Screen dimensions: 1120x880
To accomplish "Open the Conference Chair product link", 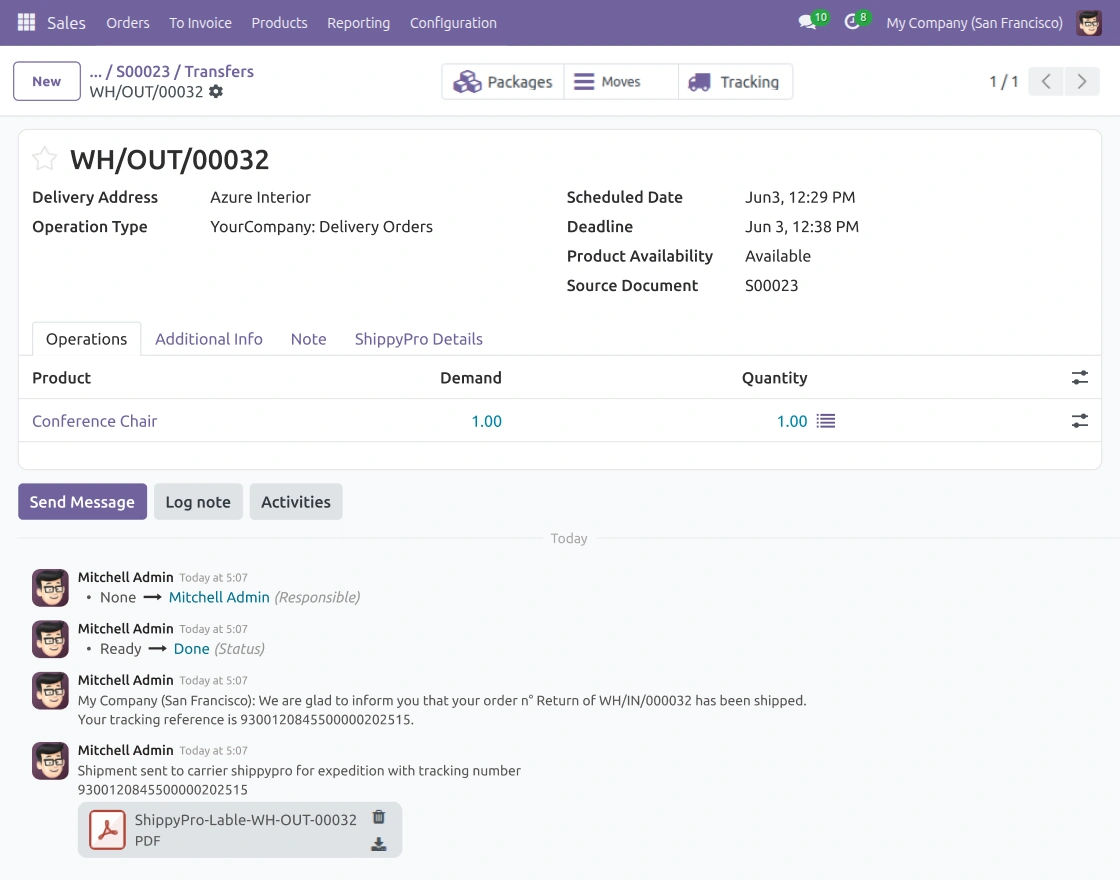I will click(94, 421).
